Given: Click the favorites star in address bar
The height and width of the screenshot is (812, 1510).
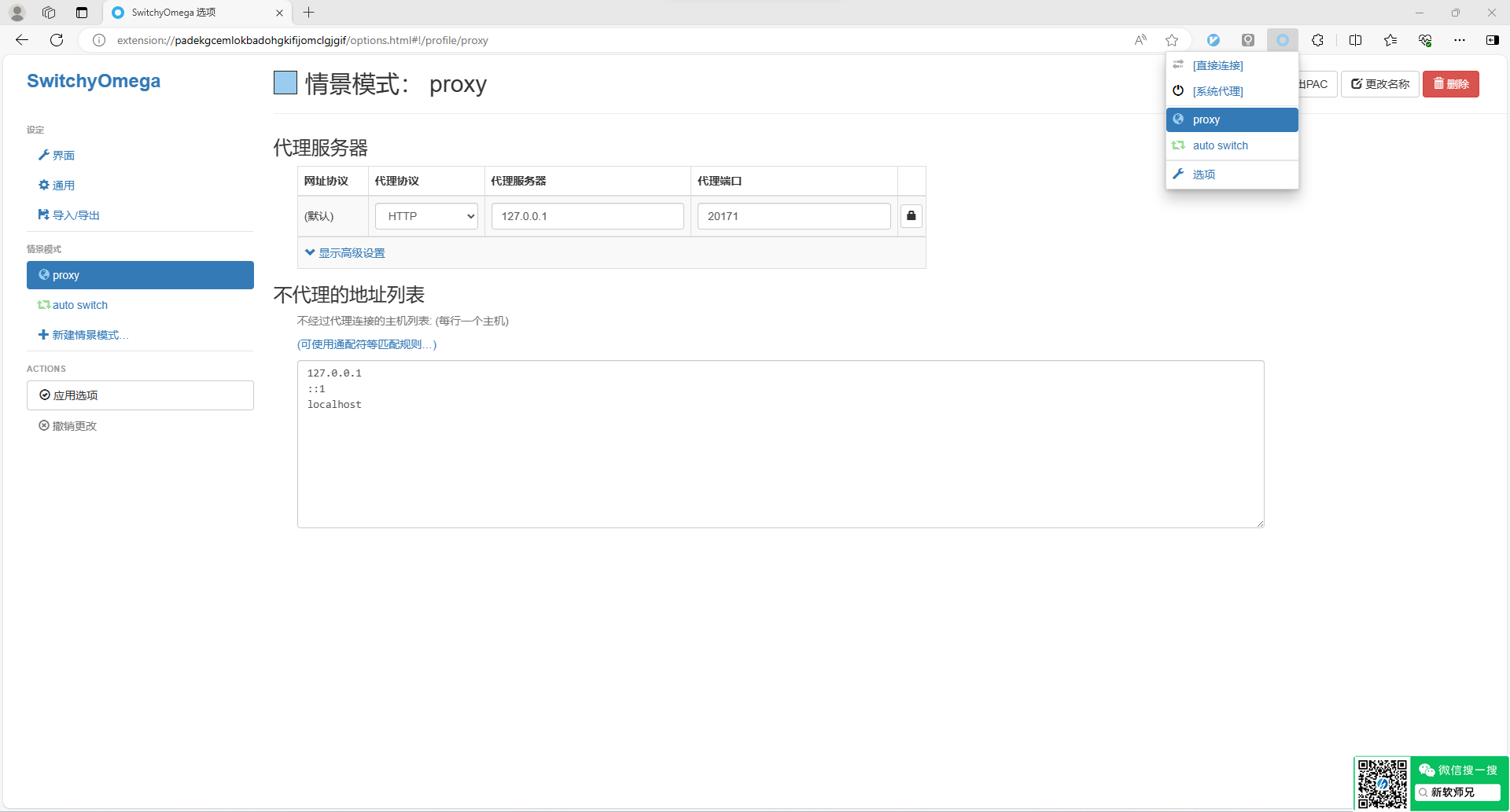Looking at the screenshot, I should pos(1172,40).
